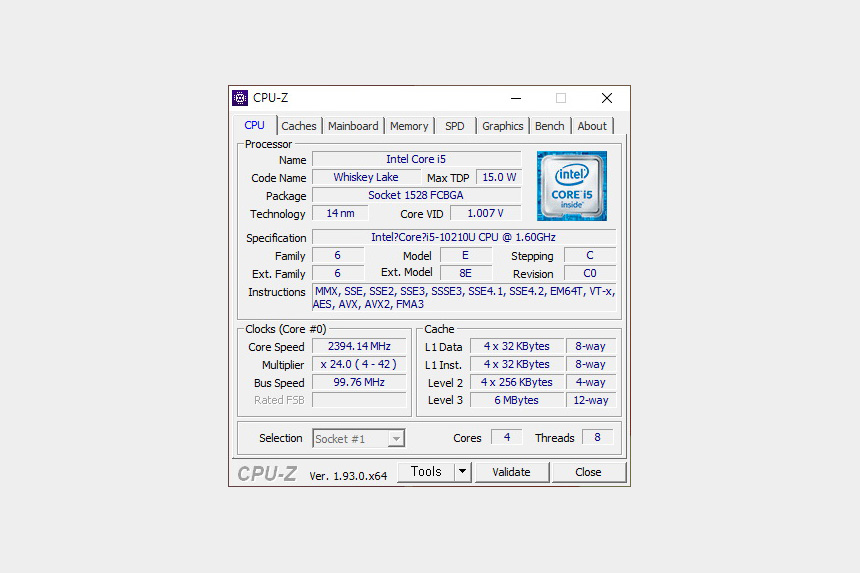Click the Intel Core i5 logo badge
The width and height of the screenshot is (860, 573).
pyautogui.click(x=572, y=186)
